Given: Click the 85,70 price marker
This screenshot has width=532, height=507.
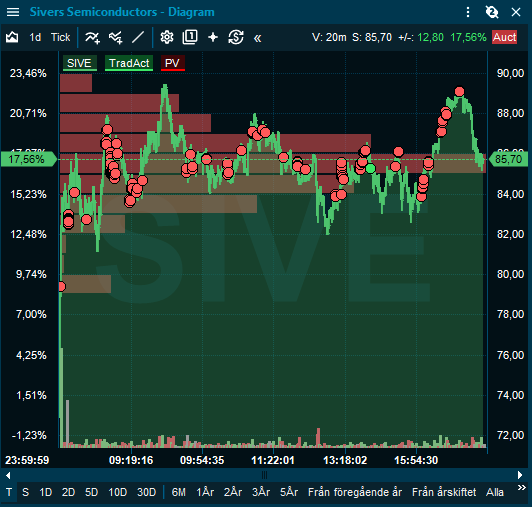Looking at the screenshot, I should point(508,159).
